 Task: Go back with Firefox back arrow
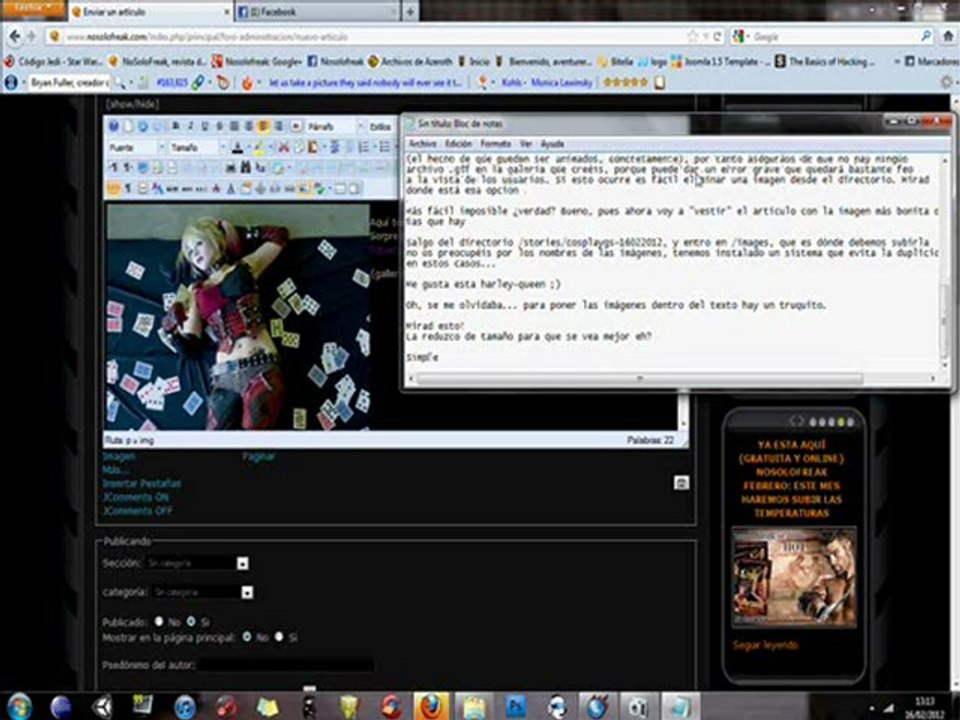(15, 37)
